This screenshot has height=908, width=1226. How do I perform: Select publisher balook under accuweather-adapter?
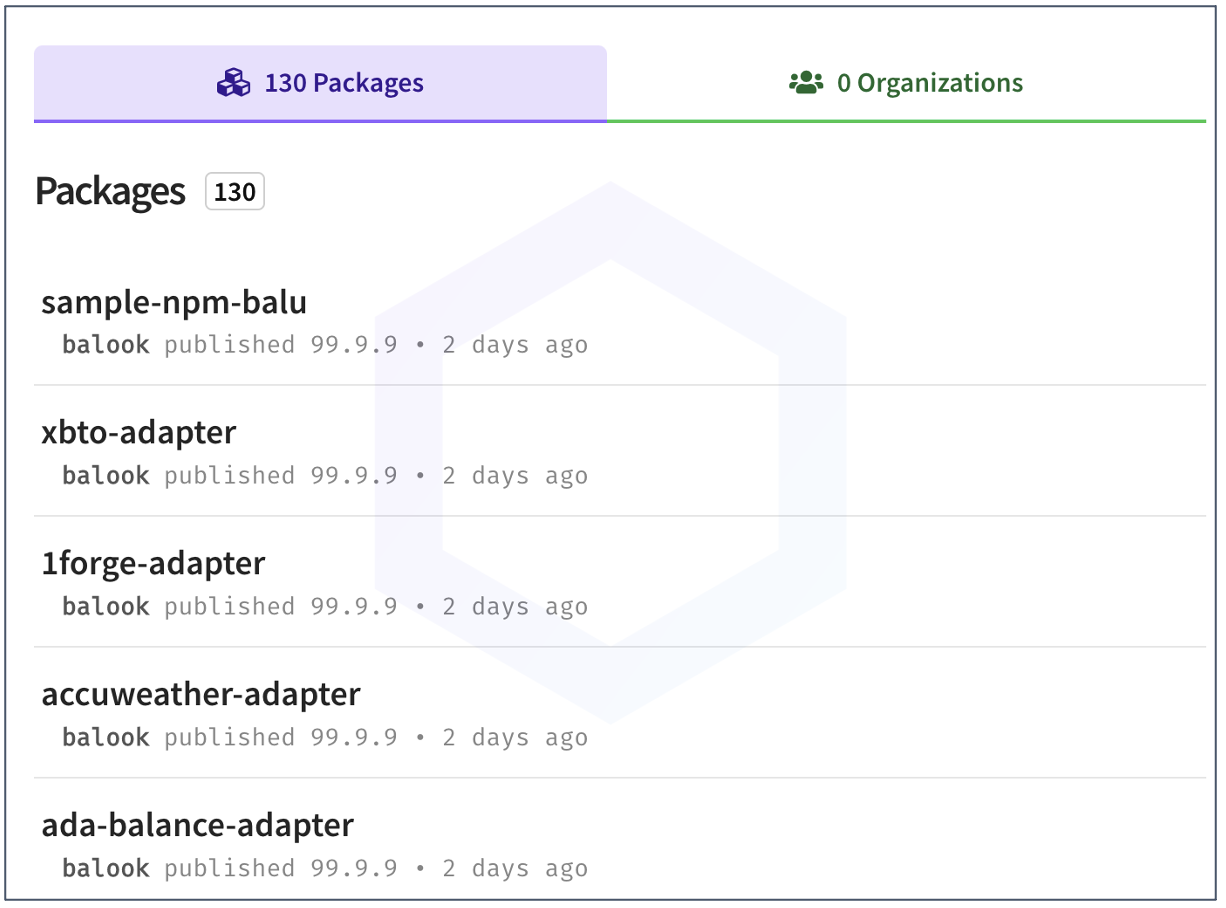[x=105, y=738]
